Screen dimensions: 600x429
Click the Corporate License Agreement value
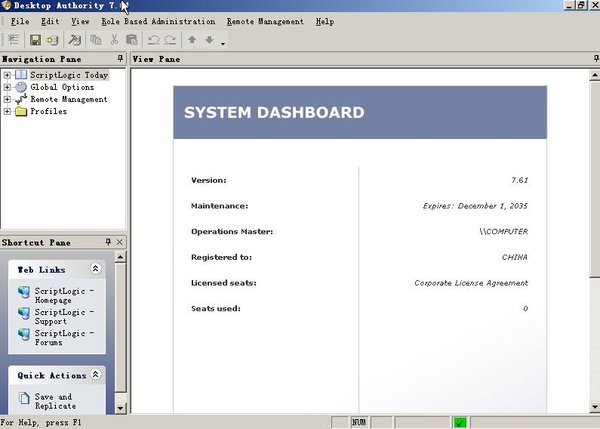(x=471, y=283)
